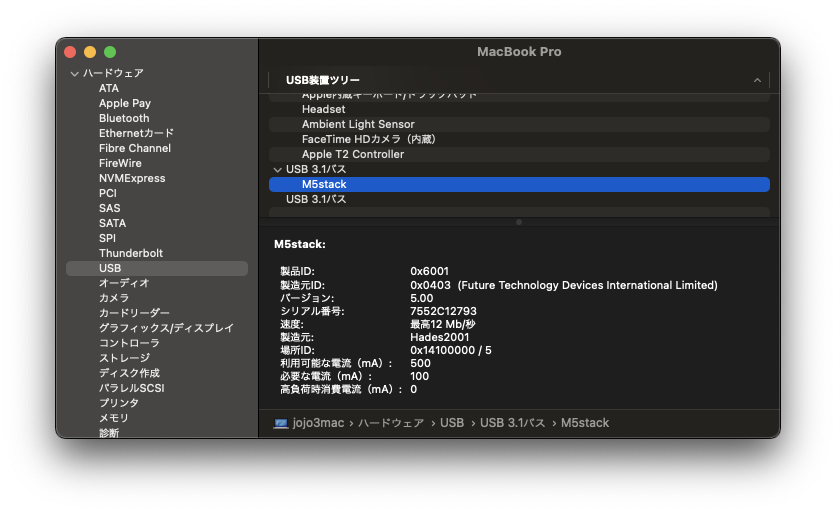Click the 製造元ID value 0x0403
Image resolution: width=836 pixels, height=512 pixels.
430,285
